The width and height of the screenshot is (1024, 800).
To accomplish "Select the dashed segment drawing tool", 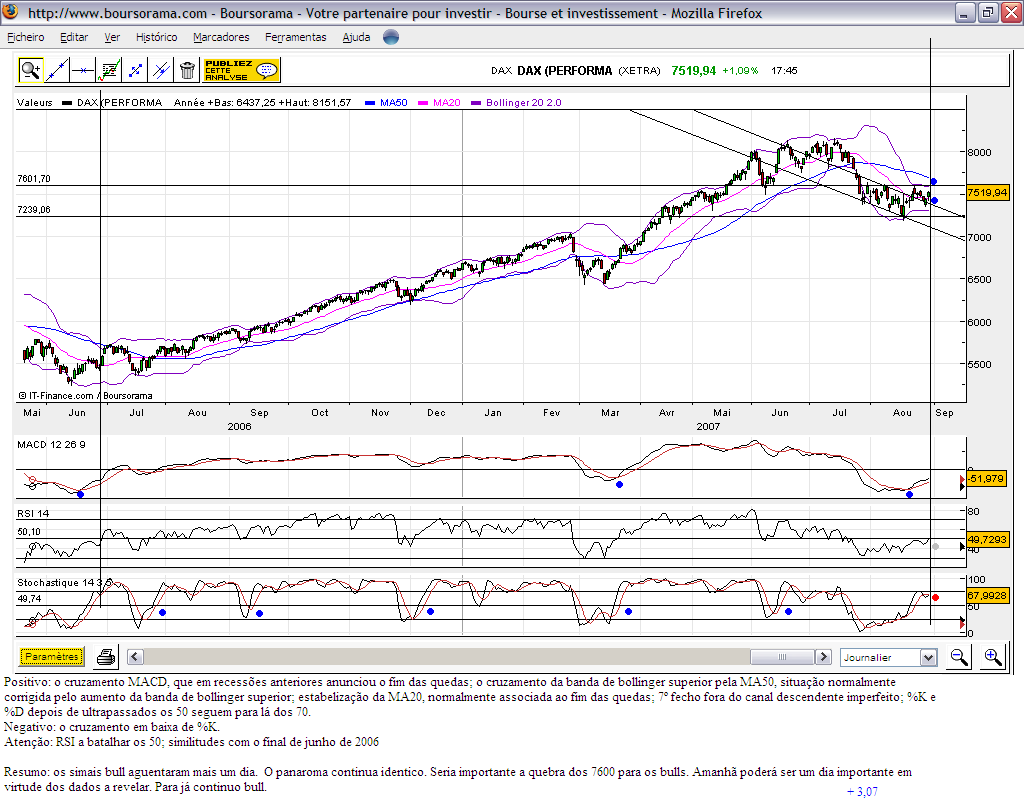I will click(x=135, y=70).
